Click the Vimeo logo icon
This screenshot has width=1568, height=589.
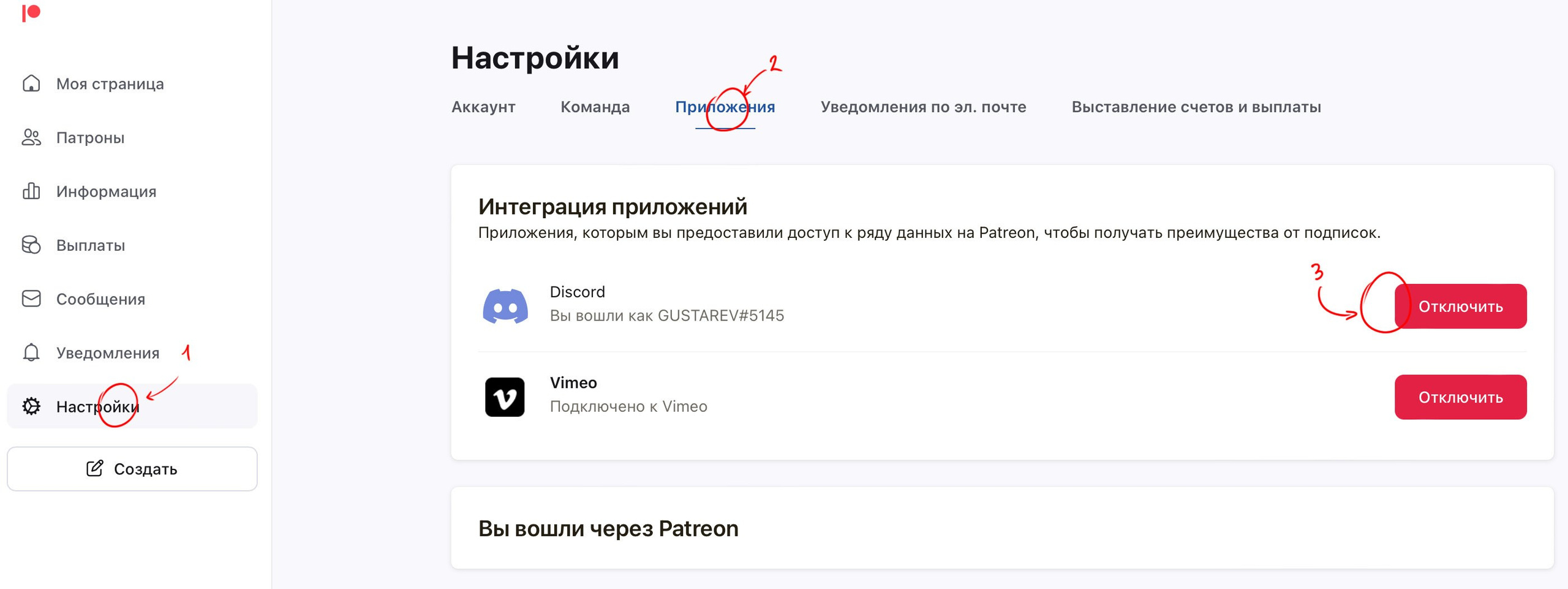coord(505,397)
